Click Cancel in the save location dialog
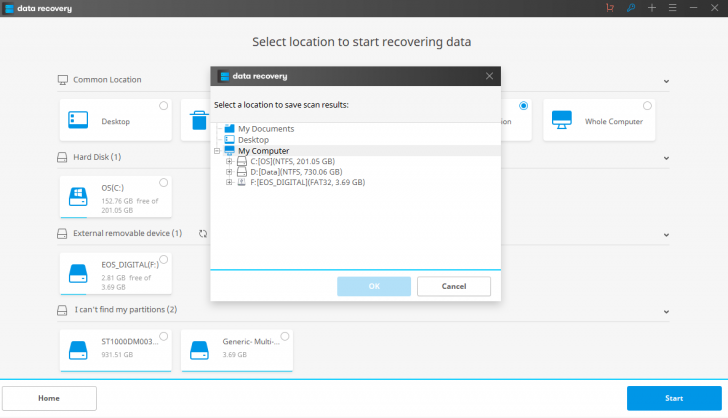 [454, 286]
